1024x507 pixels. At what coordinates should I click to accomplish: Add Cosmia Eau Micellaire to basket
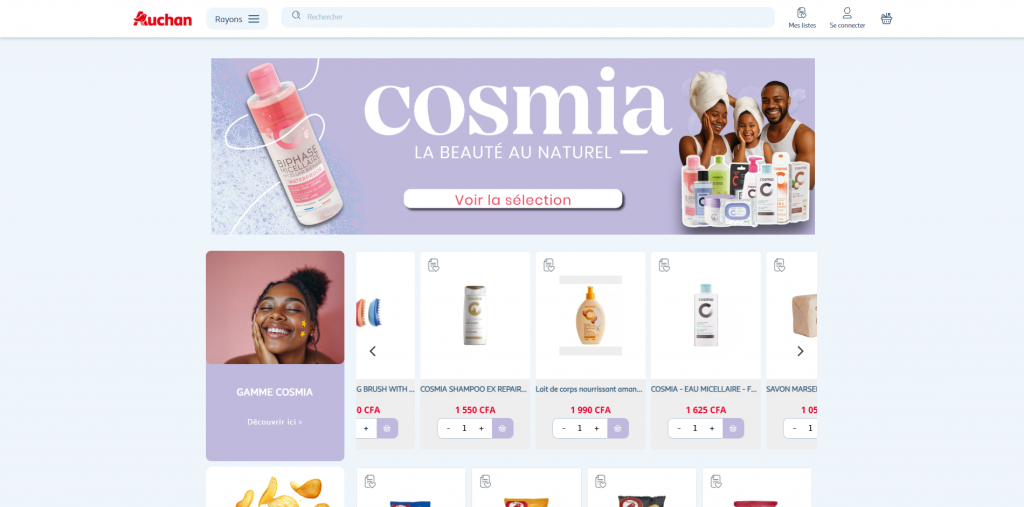[733, 429]
